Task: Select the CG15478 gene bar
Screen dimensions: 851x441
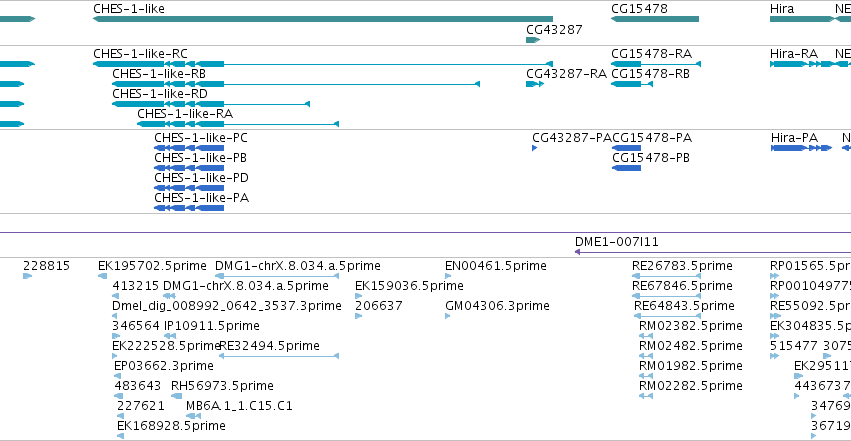Action: click(655, 19)
